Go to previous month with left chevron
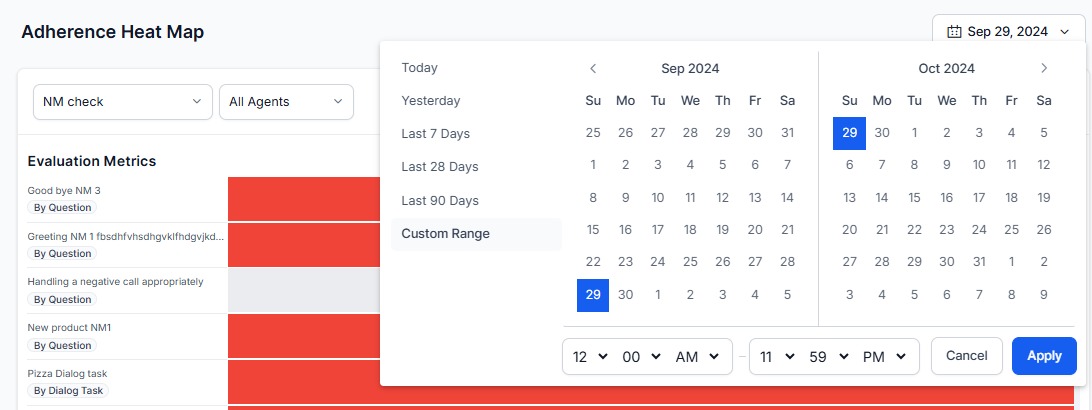This screenshot has width=1092, height=410. [593, 69]
